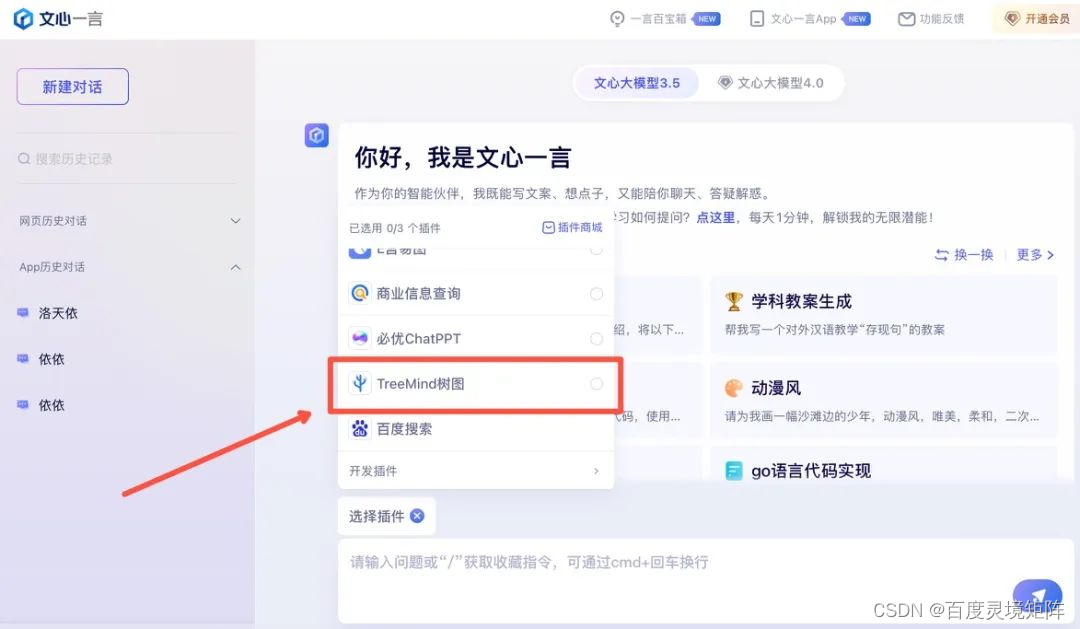1080x629 pixels.
Task: Enable the TreeMind树图 plugin radio
Action: tap(596, 384)
